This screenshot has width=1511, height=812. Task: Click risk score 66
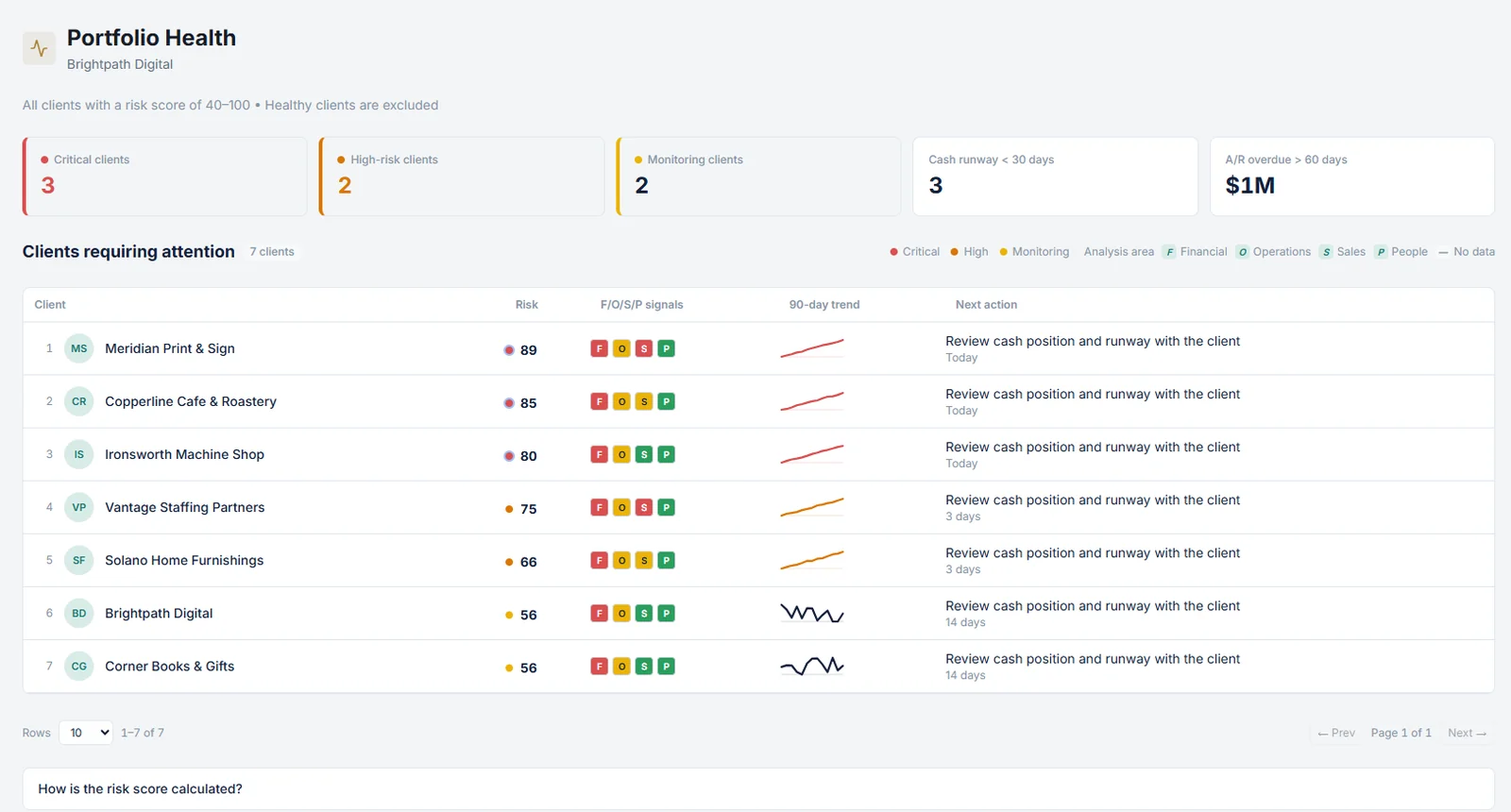pyautogui.click(x=528, y=562)
